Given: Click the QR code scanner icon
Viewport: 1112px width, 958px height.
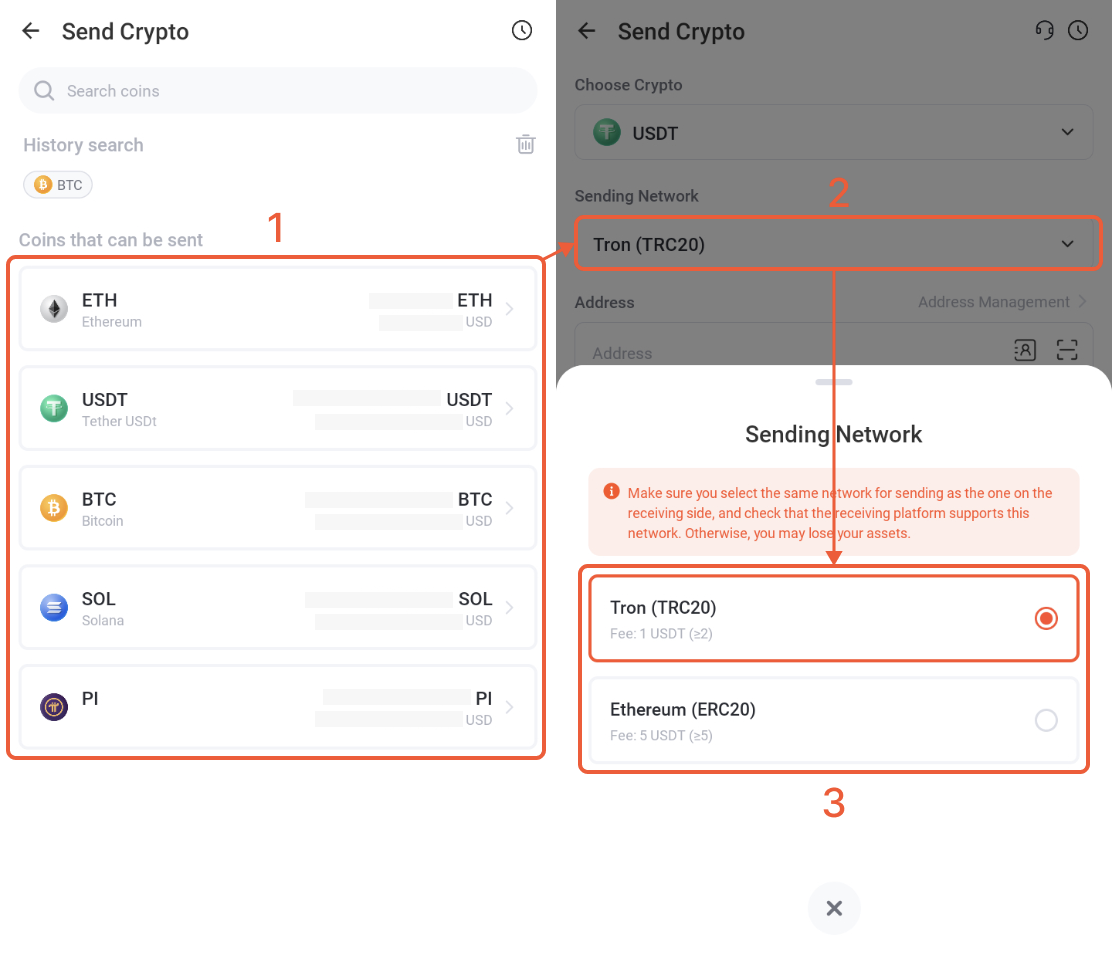Looking at the screenshot, I should [x=1067, y=350].
